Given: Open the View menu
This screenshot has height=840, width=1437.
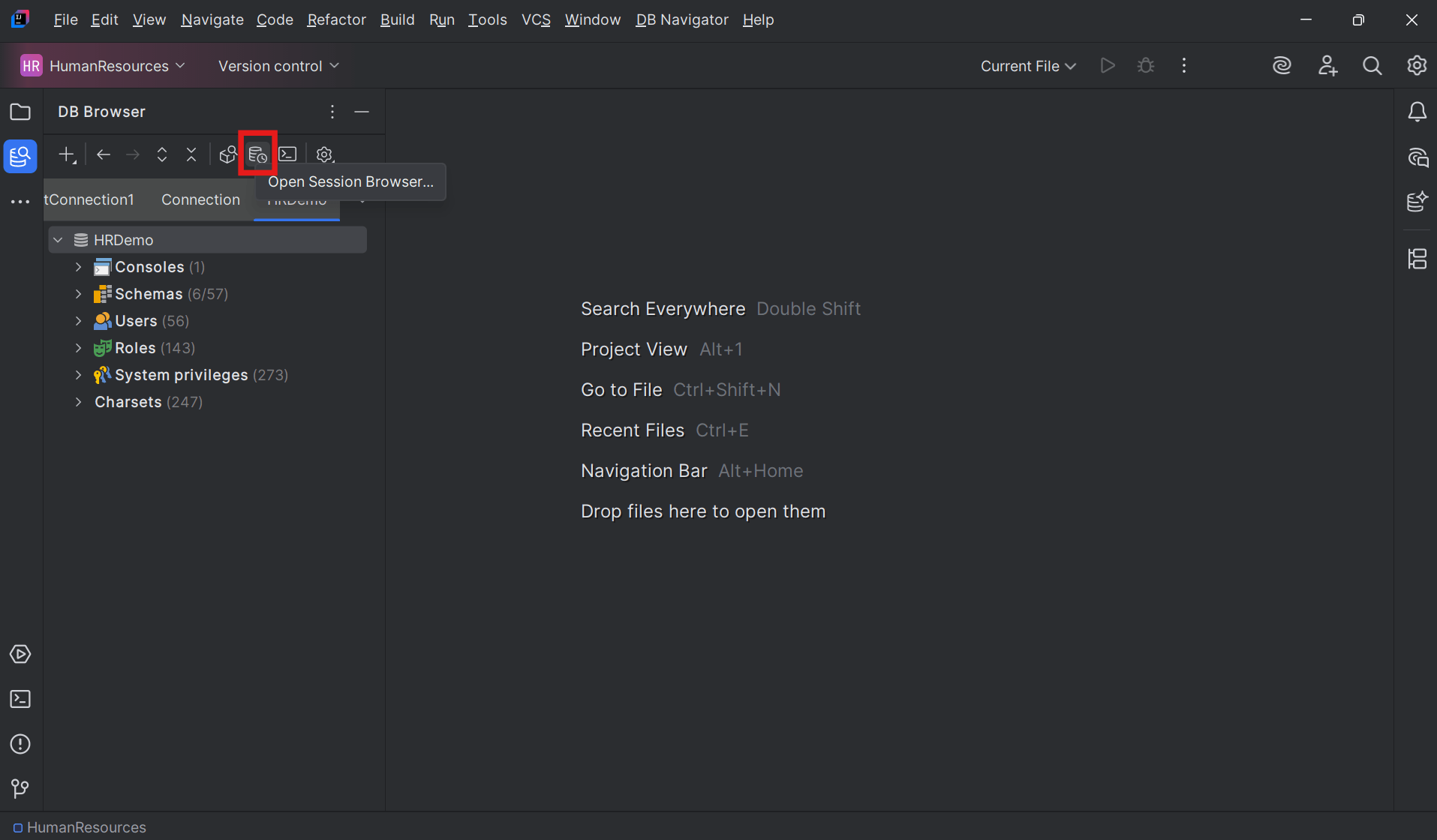Looking at the screenshot, I should pos(149,20).
